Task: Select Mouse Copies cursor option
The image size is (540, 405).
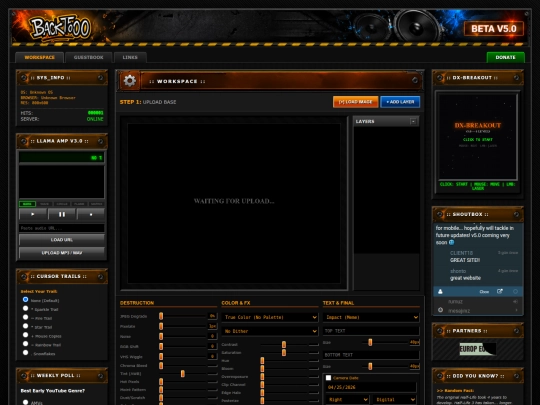Action: click(25, 335)
